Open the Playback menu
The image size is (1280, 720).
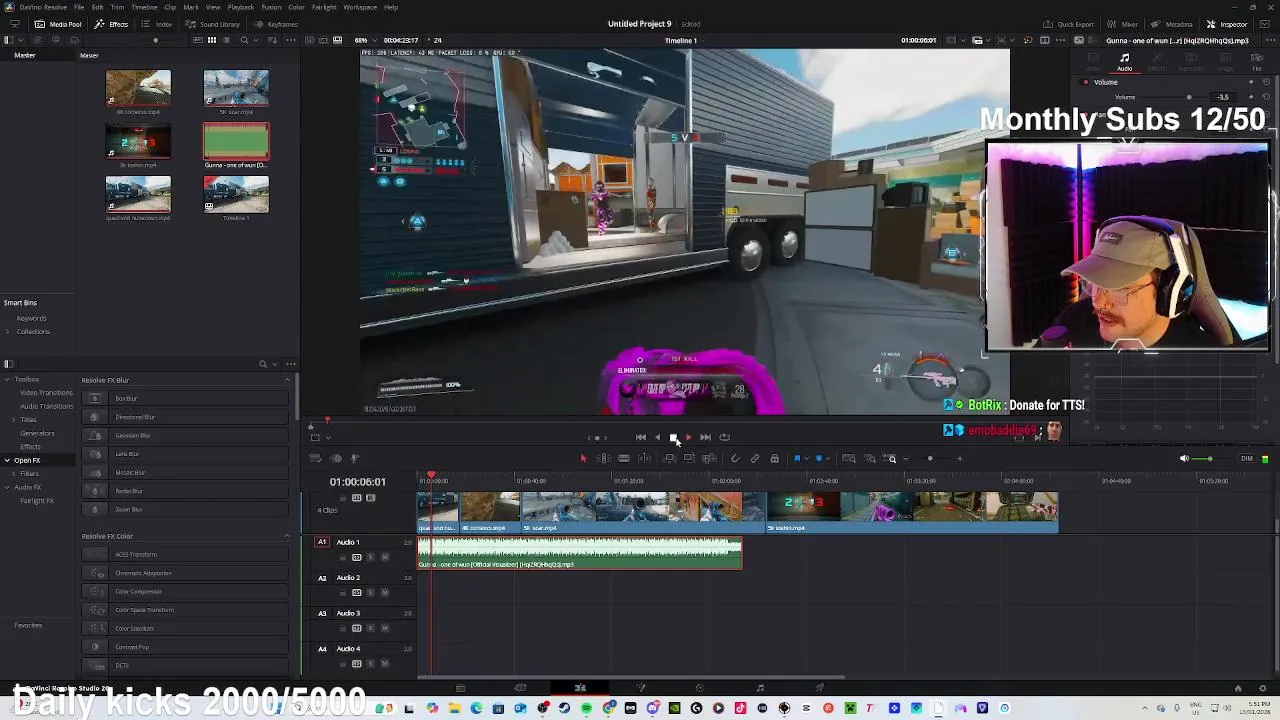click(x=241, y=7)
